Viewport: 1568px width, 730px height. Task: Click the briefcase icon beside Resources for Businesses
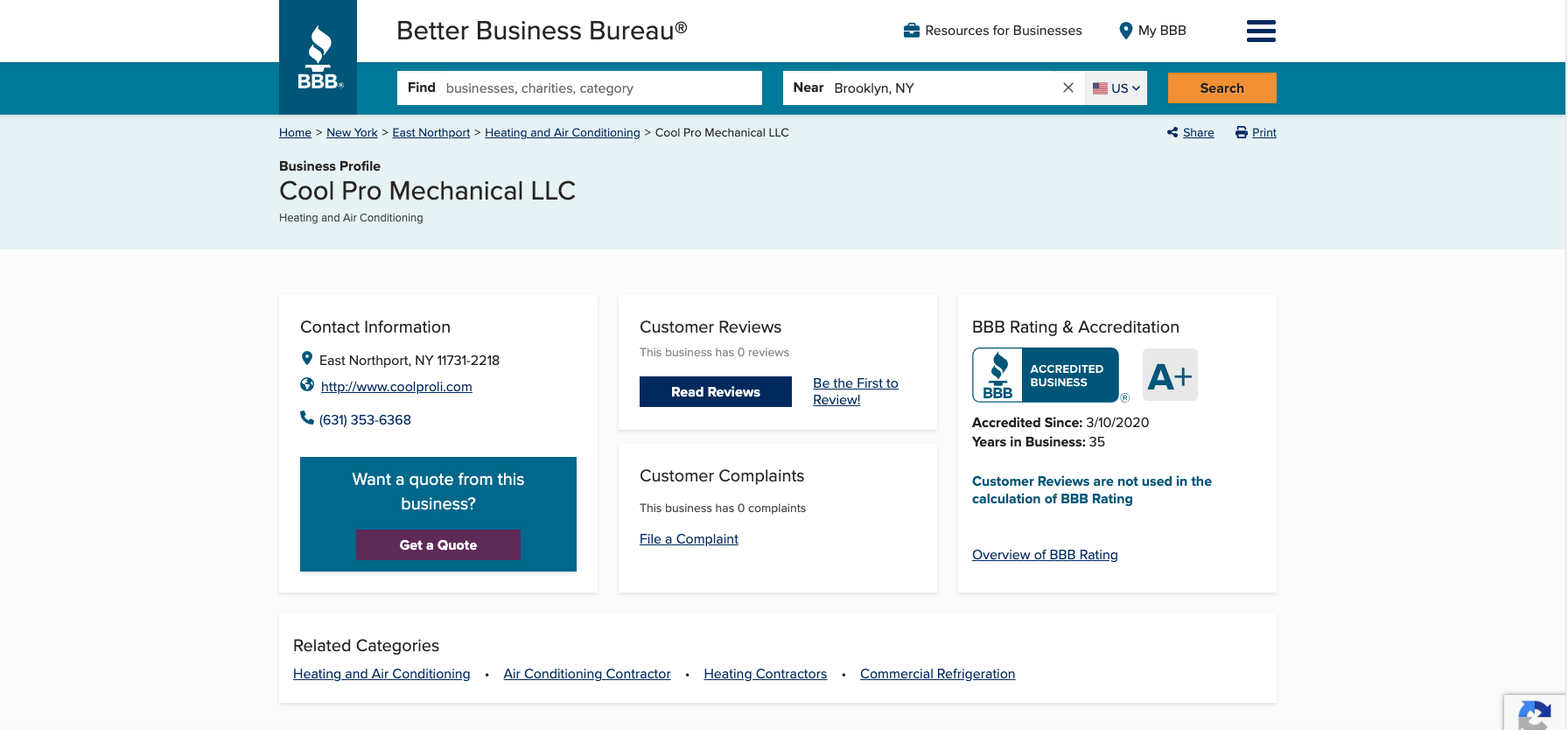(912, 31)
